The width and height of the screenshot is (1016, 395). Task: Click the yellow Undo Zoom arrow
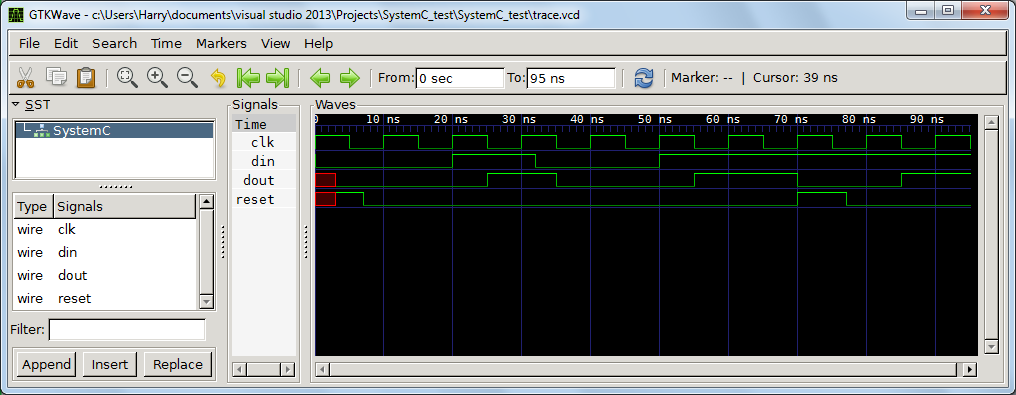tap(218, 78)
